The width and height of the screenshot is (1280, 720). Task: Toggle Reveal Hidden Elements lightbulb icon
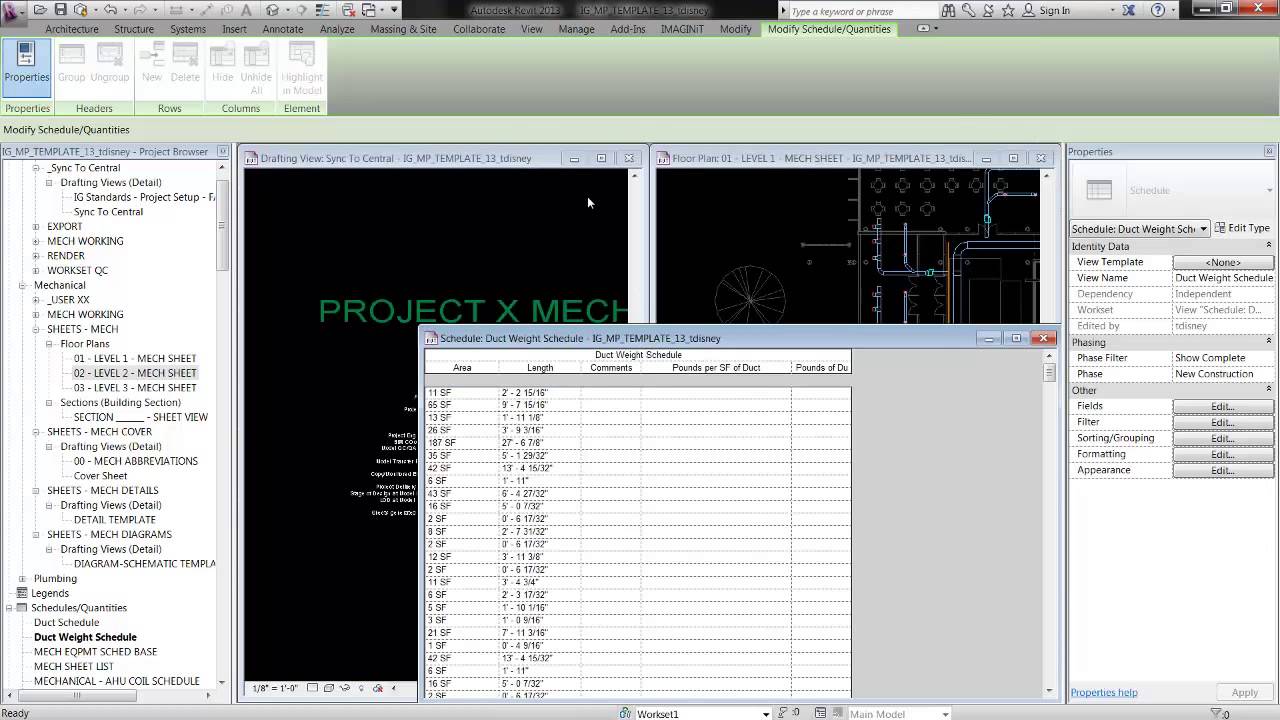click(361, 688)
